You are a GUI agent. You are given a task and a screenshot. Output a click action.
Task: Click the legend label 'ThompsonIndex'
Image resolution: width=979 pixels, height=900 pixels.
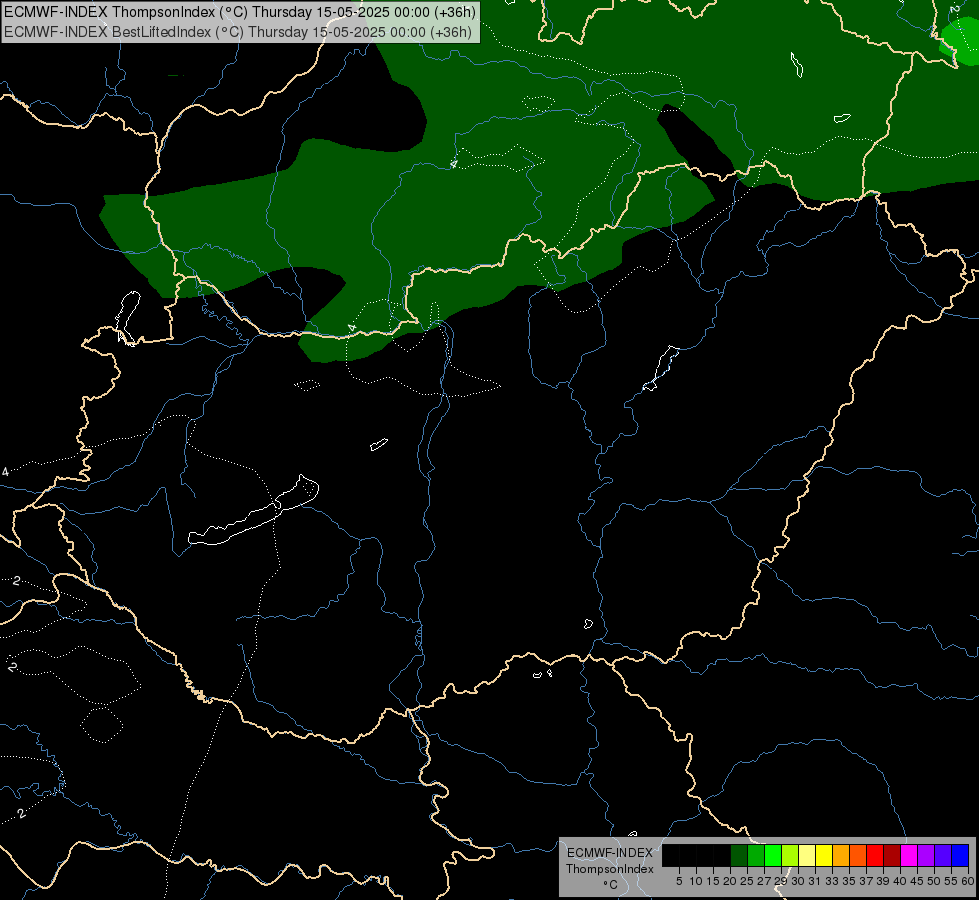pyautogui.click(x=610, y=869)
